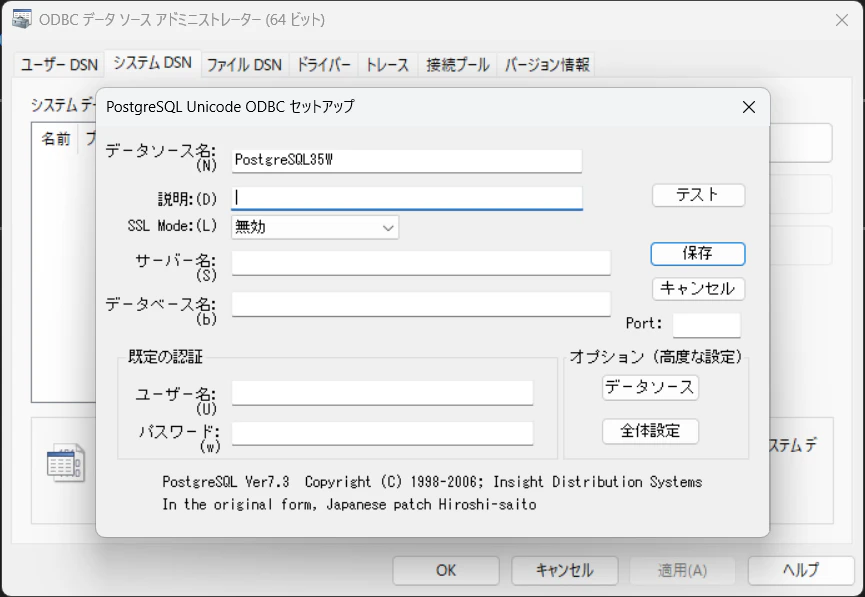The image size is (865, 597).
Task: Switch to ドライバー tab
Action: pyautogui.click(x=323, y=65)
